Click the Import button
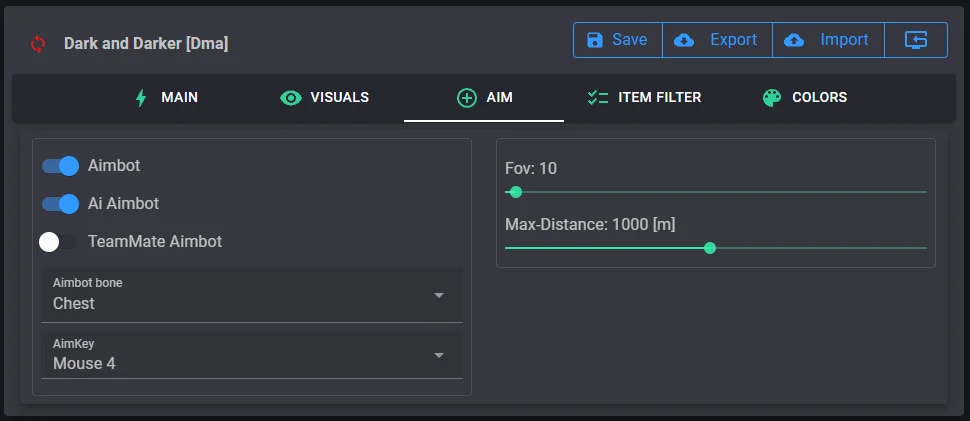The image size is (970, 421). pyautogui.click(x=828, y=40)
